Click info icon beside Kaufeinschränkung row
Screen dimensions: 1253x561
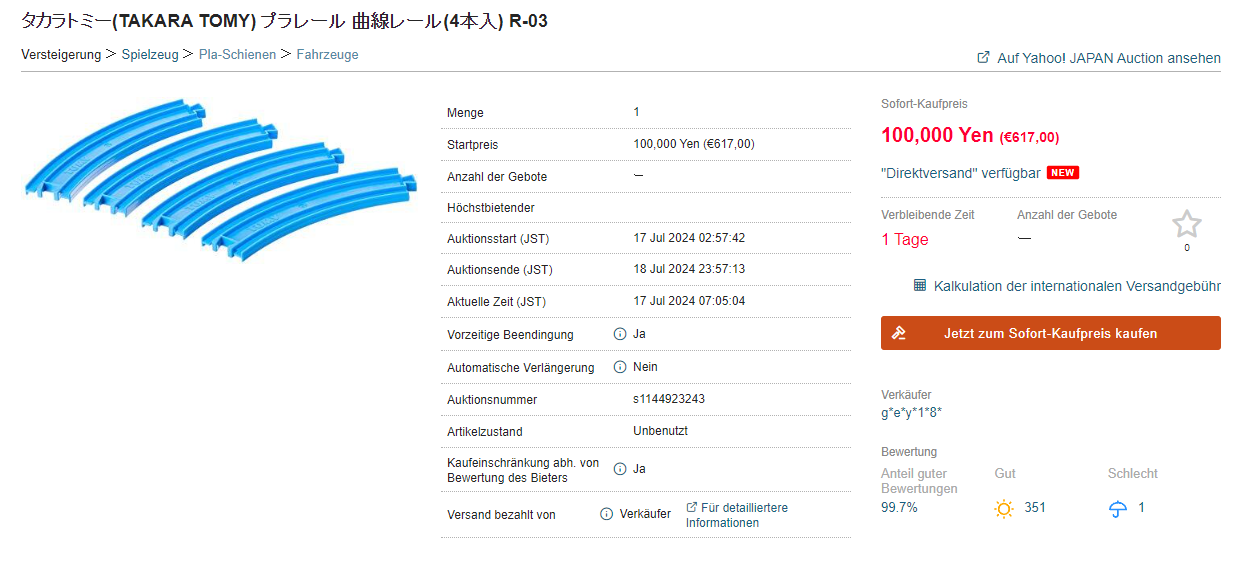620,469
